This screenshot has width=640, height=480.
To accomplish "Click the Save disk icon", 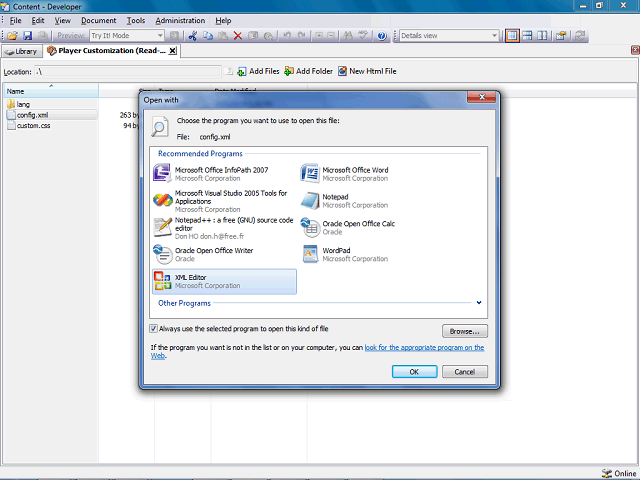I will tap(27, 36).
